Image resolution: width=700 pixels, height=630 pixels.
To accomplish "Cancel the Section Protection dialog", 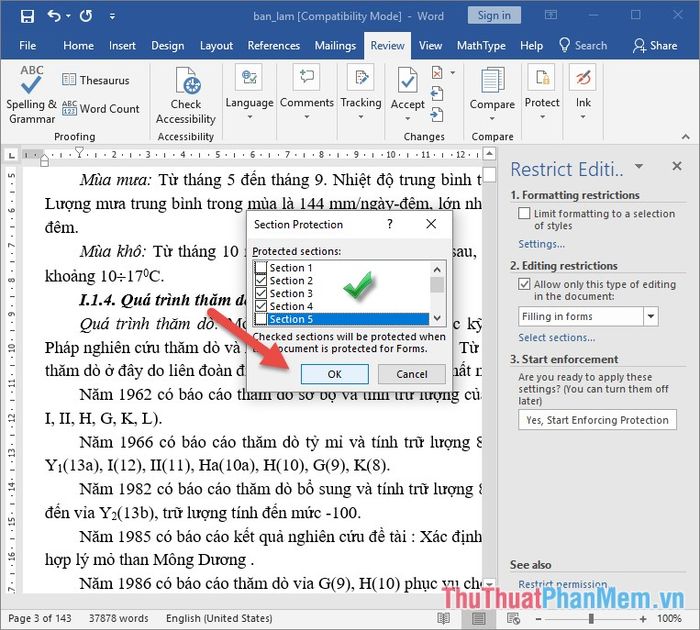I will 412,374.
